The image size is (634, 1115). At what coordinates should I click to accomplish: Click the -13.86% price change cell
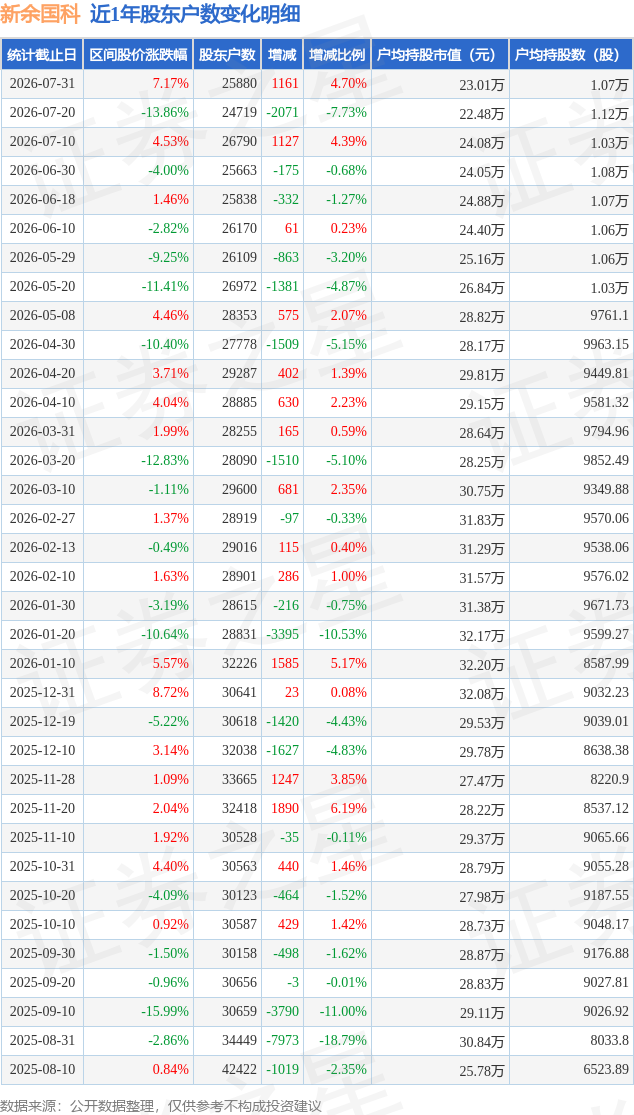point(164,112)
